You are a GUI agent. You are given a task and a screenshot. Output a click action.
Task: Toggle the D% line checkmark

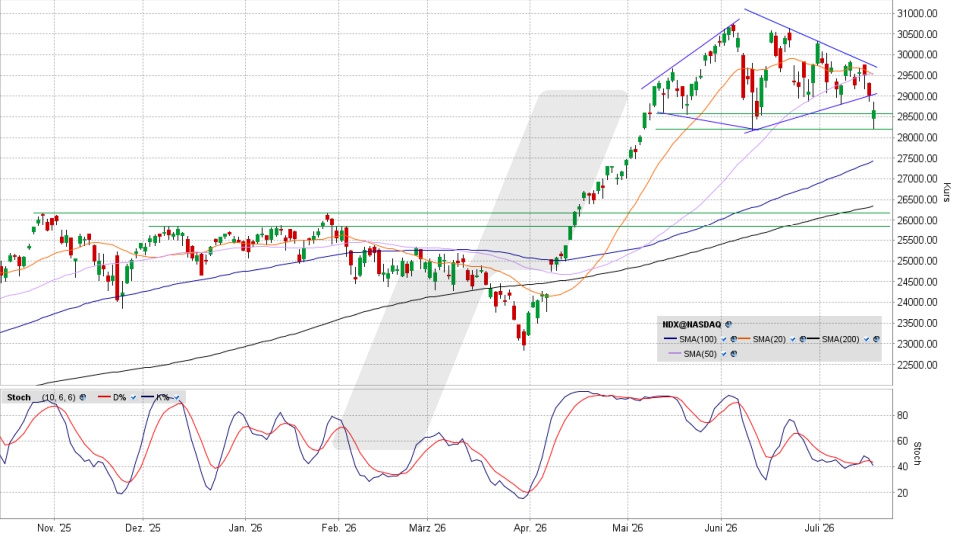pyautogui.click(x=133, y=397)
